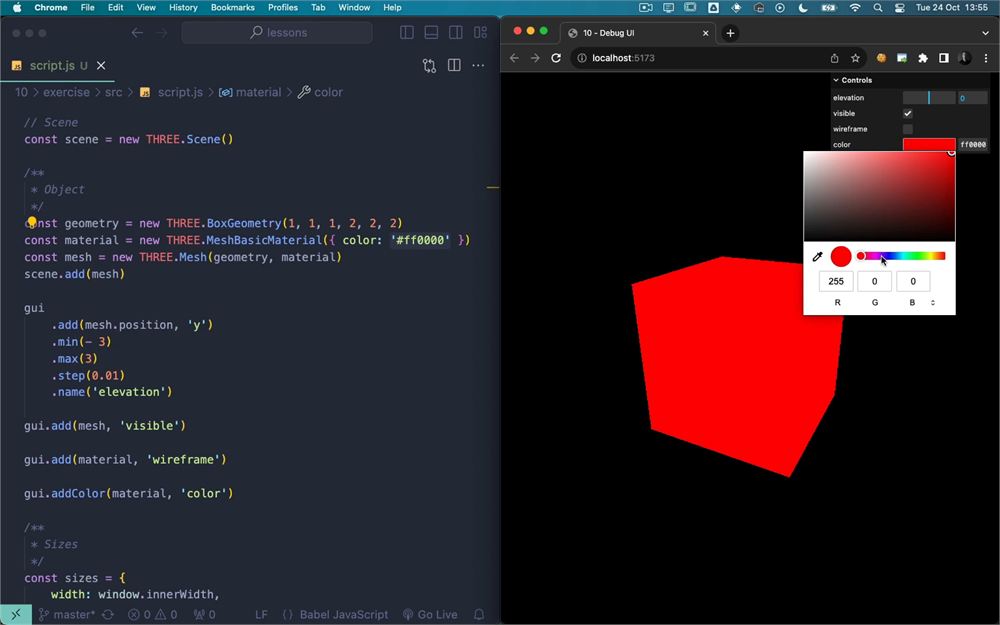Click the 'exercise' breadcrumb segment
The height and width of the screenshot is (625, 1000).
pyautogui.click(x=66, y=92)
